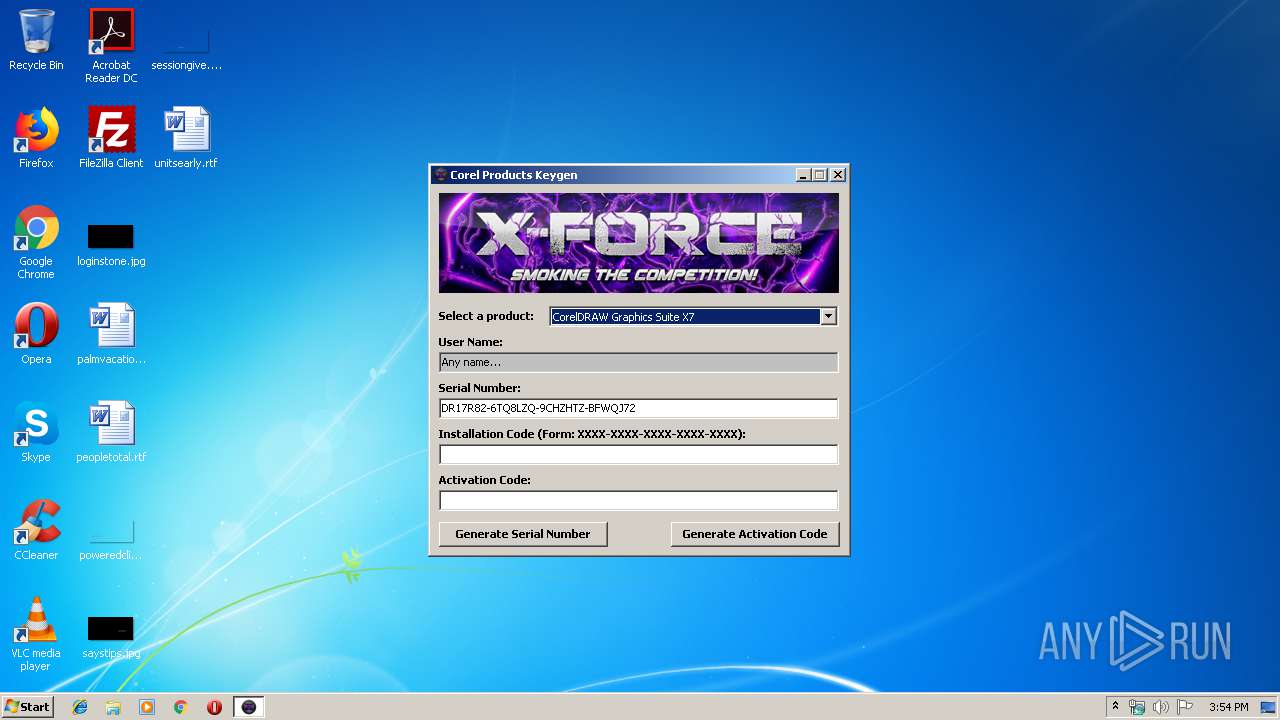
Task: Click Generate Activation Code button
Action: (x=755, y=534)
